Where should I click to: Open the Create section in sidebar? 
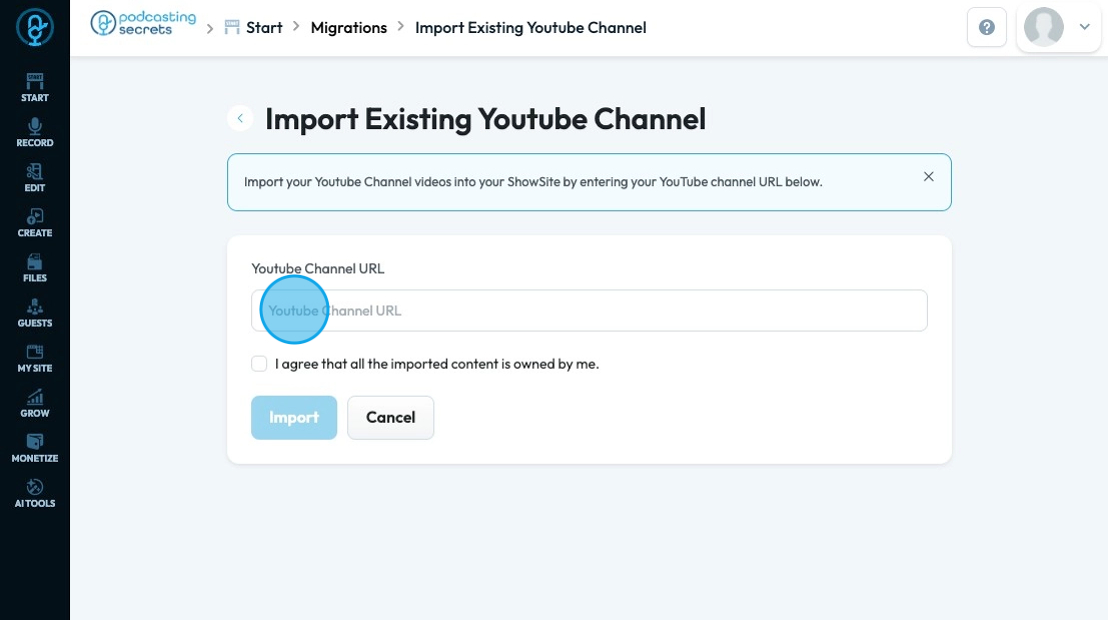click(x=35, y=223)
